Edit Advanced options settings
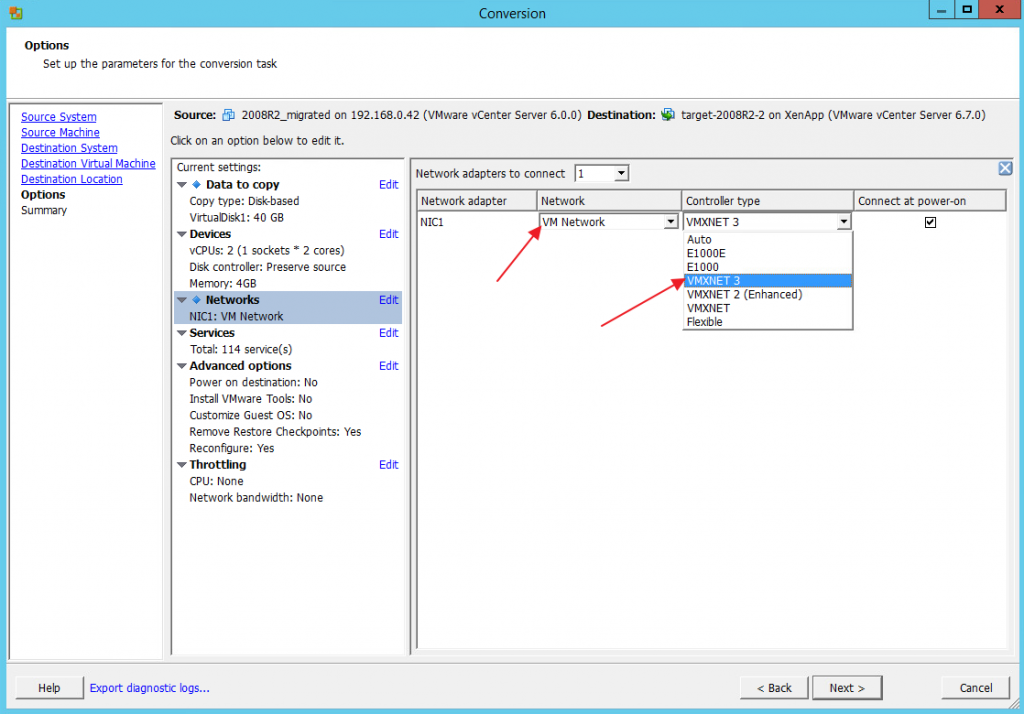 tap(389, 366)
